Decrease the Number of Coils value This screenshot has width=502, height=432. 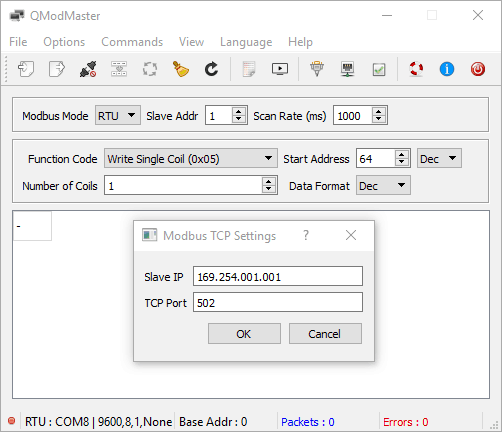pos(269,189)
